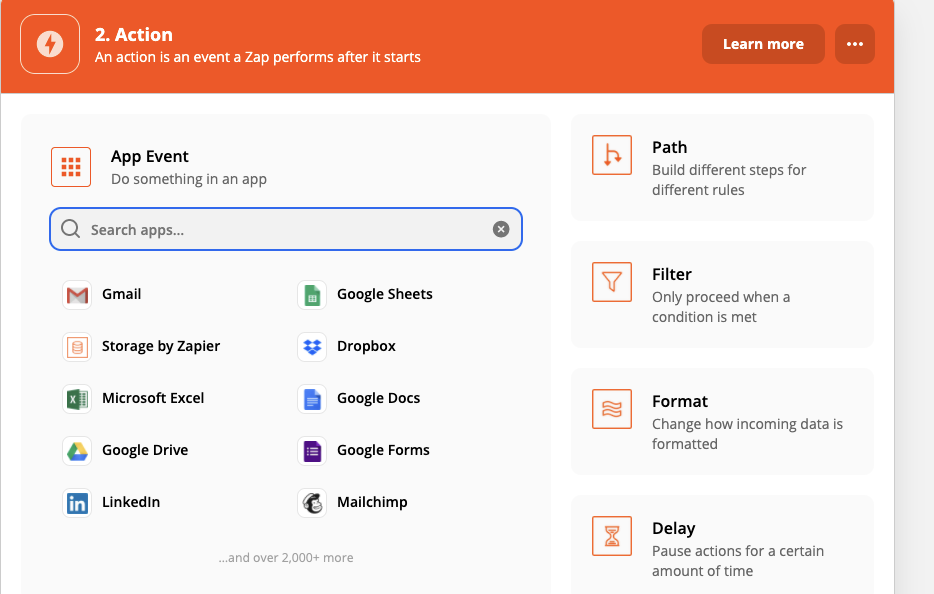Click the LinkedIn app icon
Screen dimensions: 934x594
click(77, 503)
